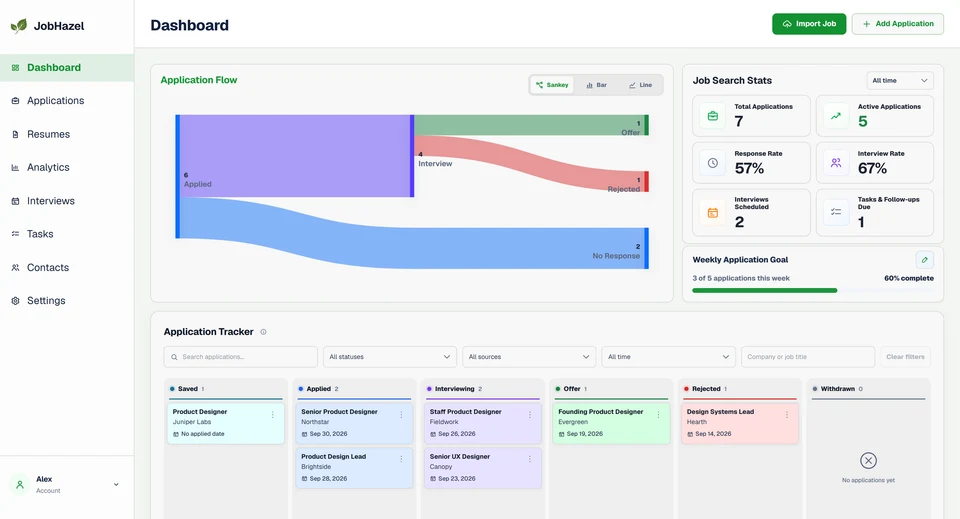
Task: Open options menu on Staff Product Designer card
Action: [530, 415]
